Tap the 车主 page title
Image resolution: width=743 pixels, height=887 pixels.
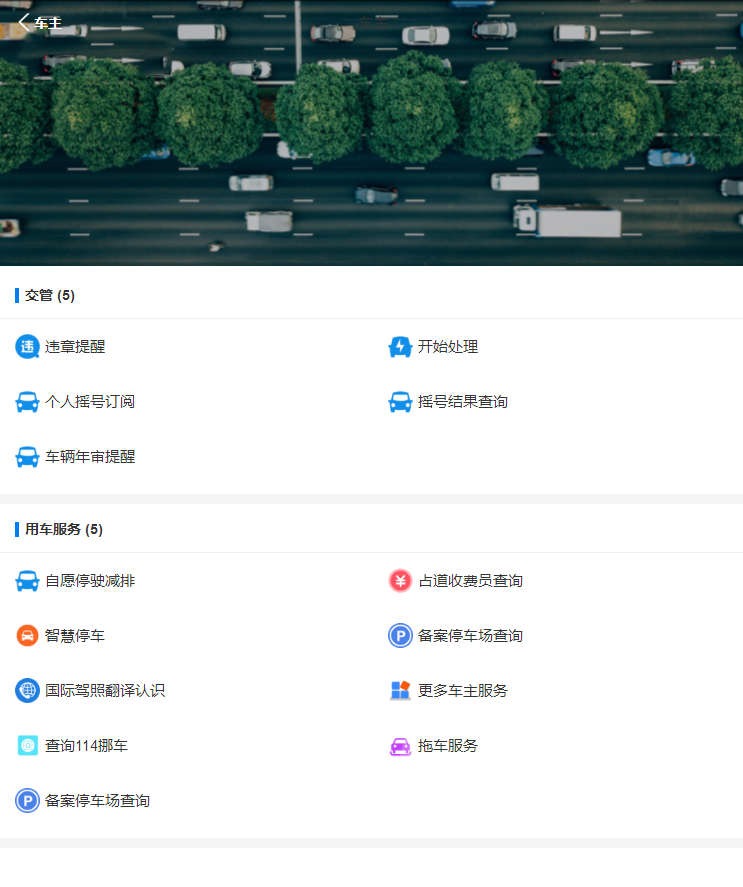48,23
